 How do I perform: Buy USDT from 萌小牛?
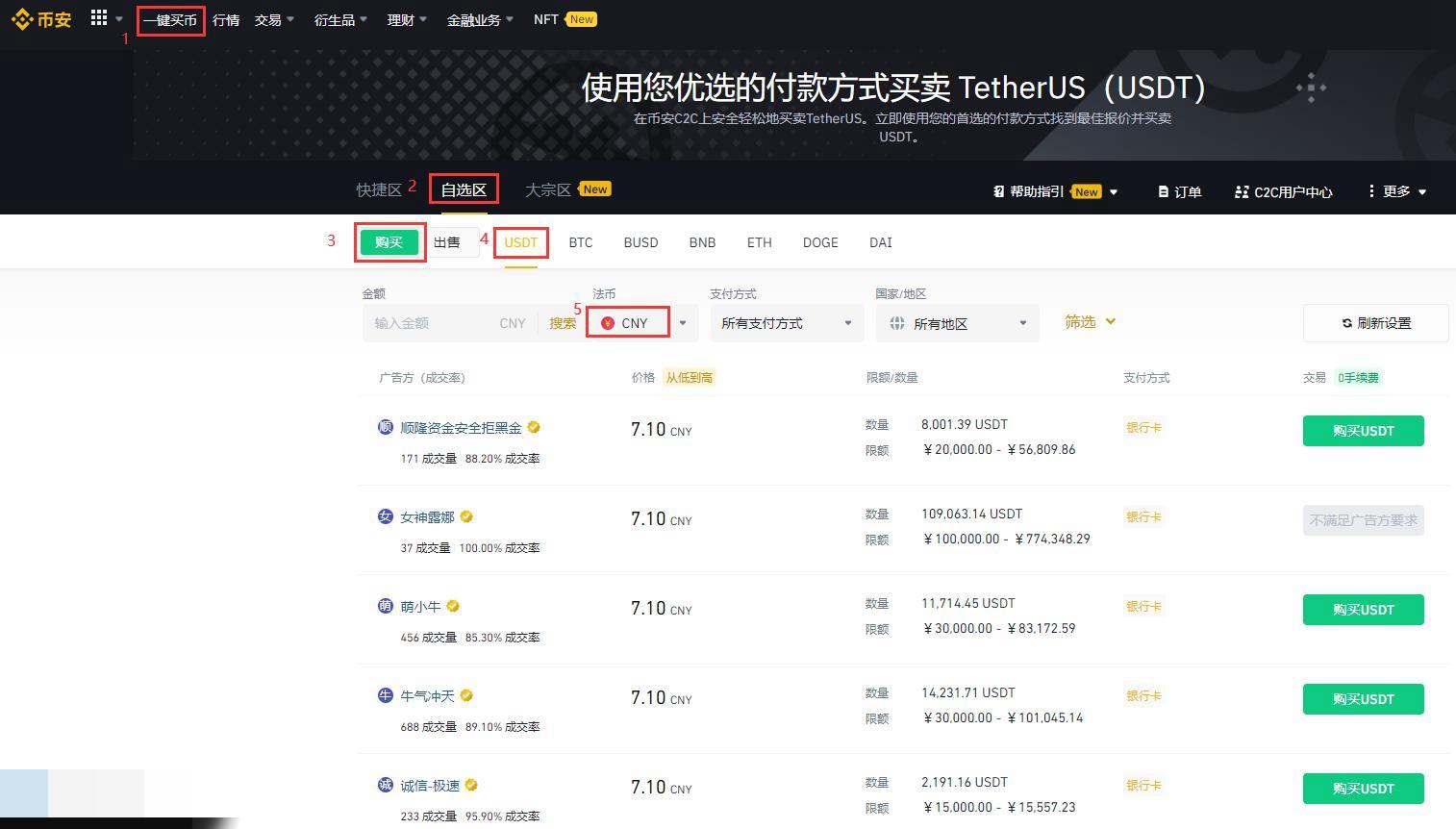[x=1364, y=610]
